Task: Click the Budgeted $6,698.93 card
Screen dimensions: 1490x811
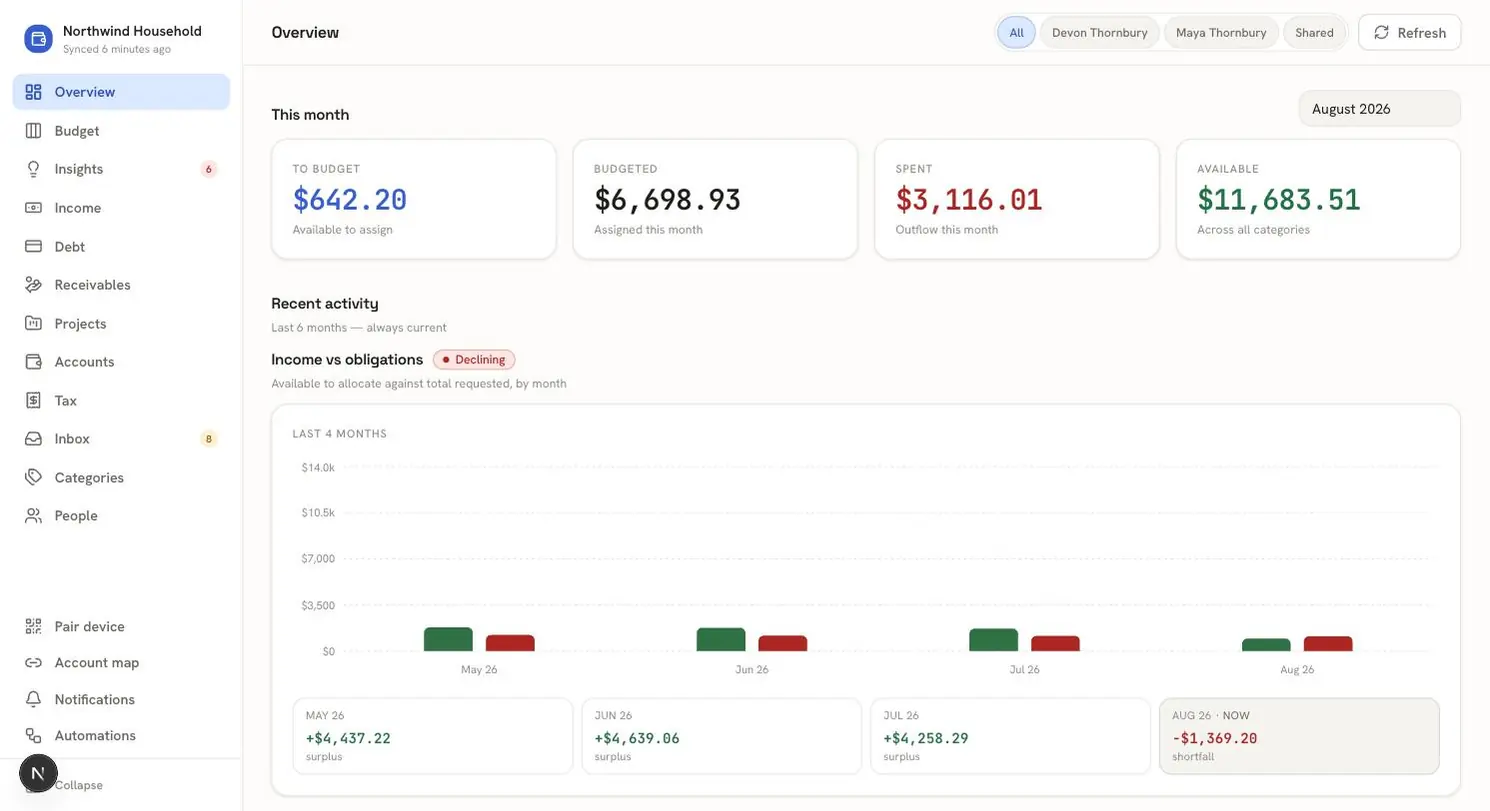Action: coord(715,199)
